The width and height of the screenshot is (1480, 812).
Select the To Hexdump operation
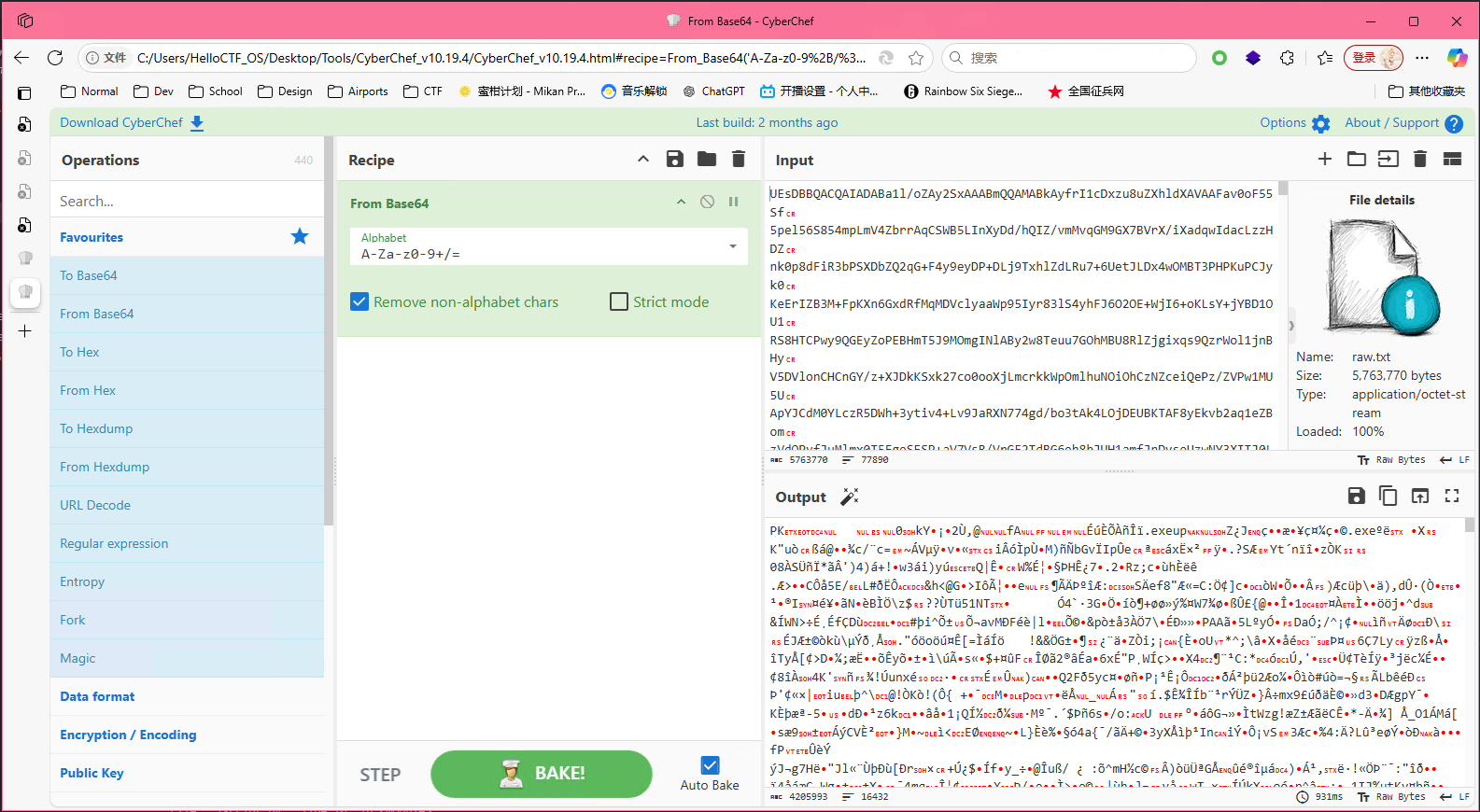tap(187, 428)
